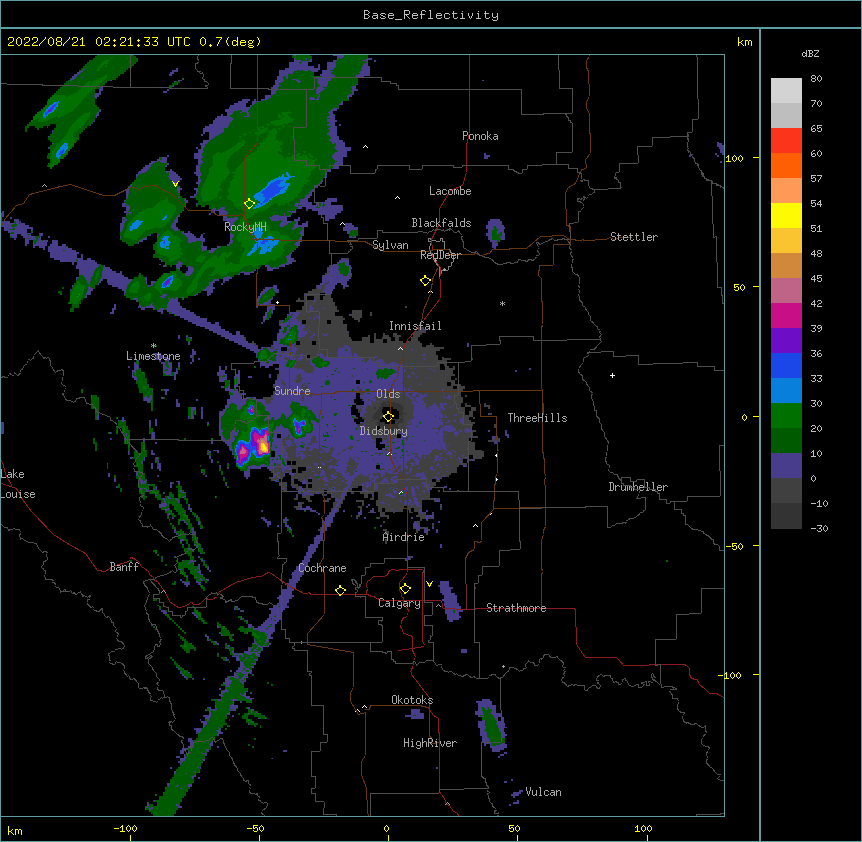
Task: Click the Okotoks label
Action: tap(412, 700)
